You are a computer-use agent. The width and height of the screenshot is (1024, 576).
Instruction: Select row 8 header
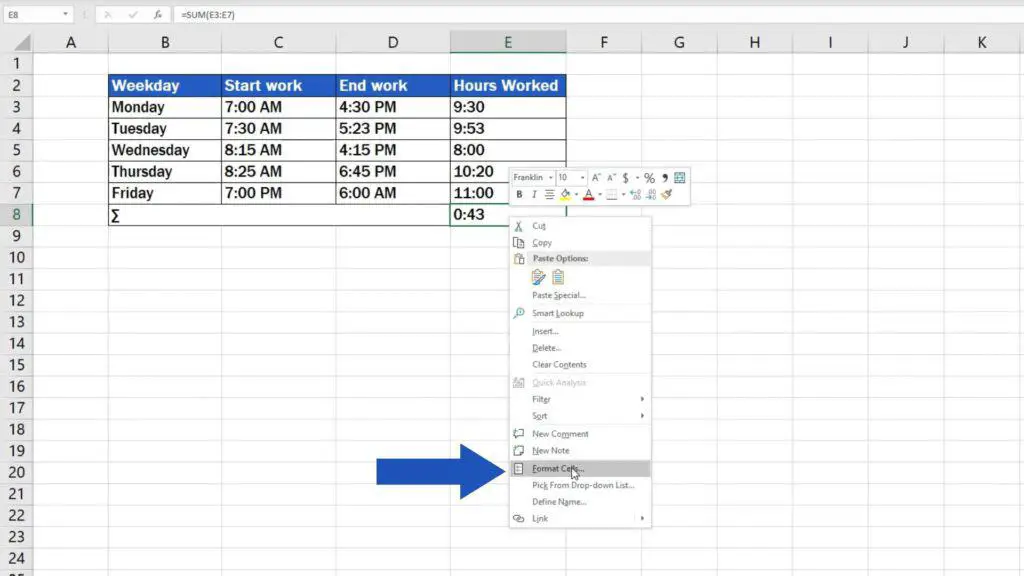coord(16,214)
